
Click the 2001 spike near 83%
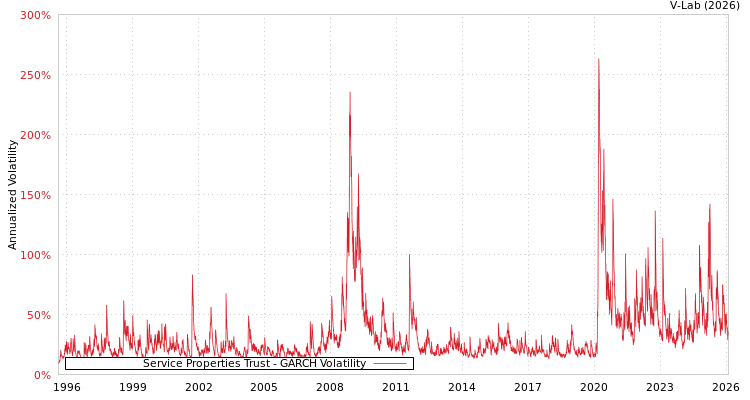coord(192,275)
